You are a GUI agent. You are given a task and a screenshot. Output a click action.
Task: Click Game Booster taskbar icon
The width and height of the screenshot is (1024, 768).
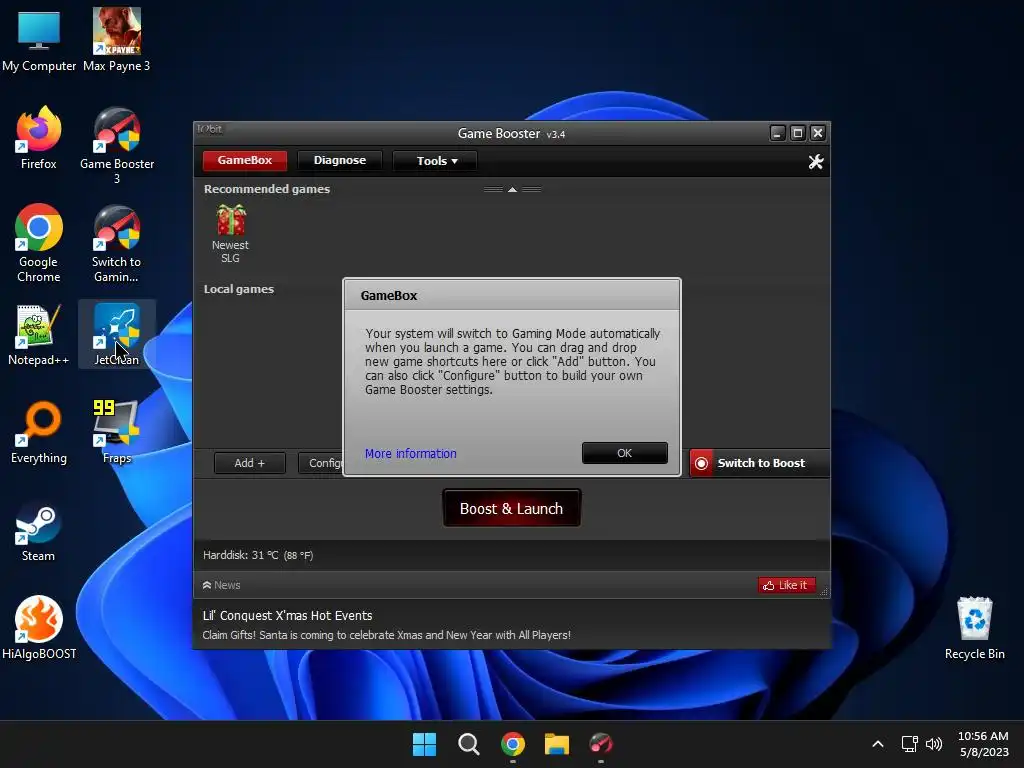click(601, 744)
